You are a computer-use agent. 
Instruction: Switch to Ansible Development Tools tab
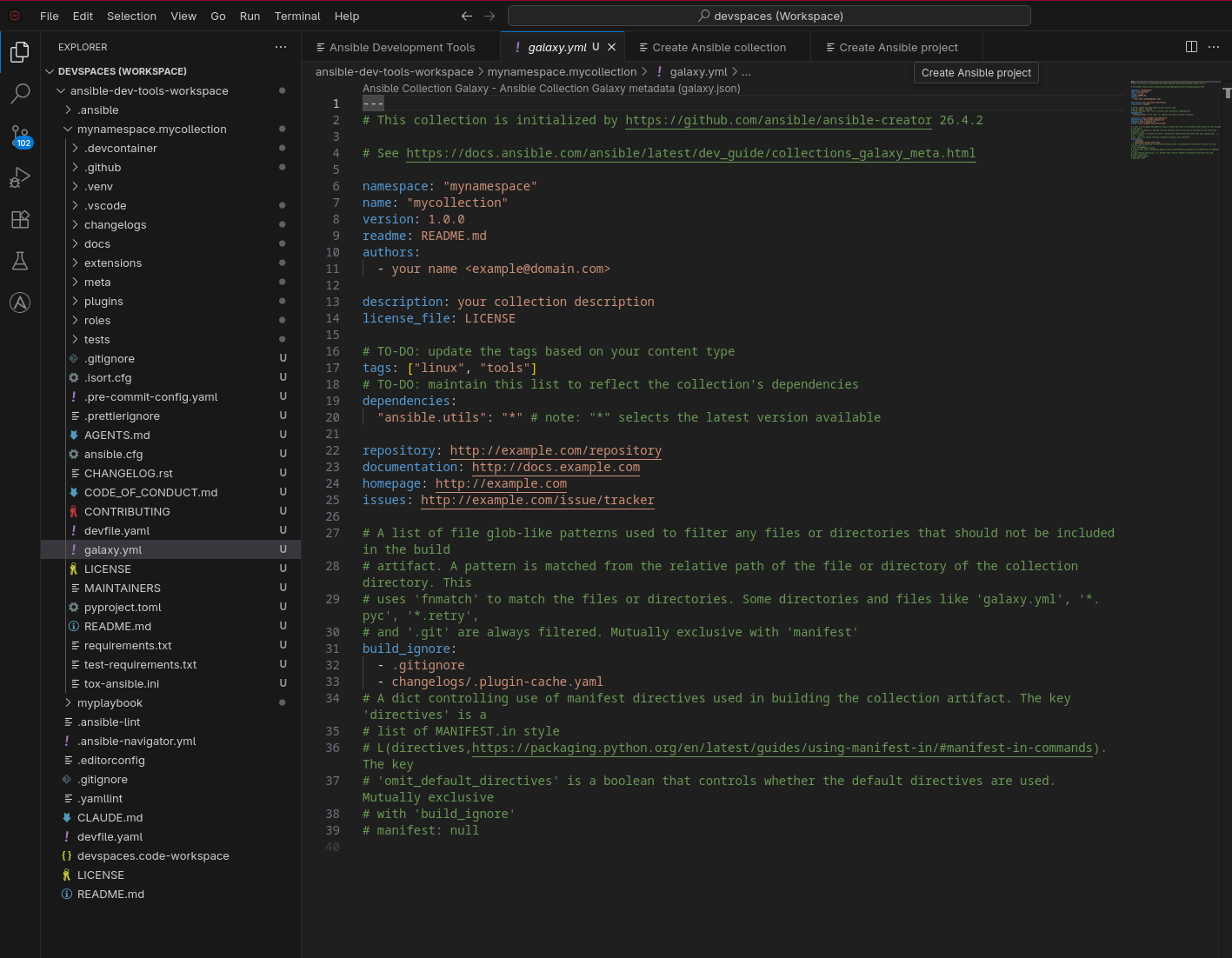(401, 47)
